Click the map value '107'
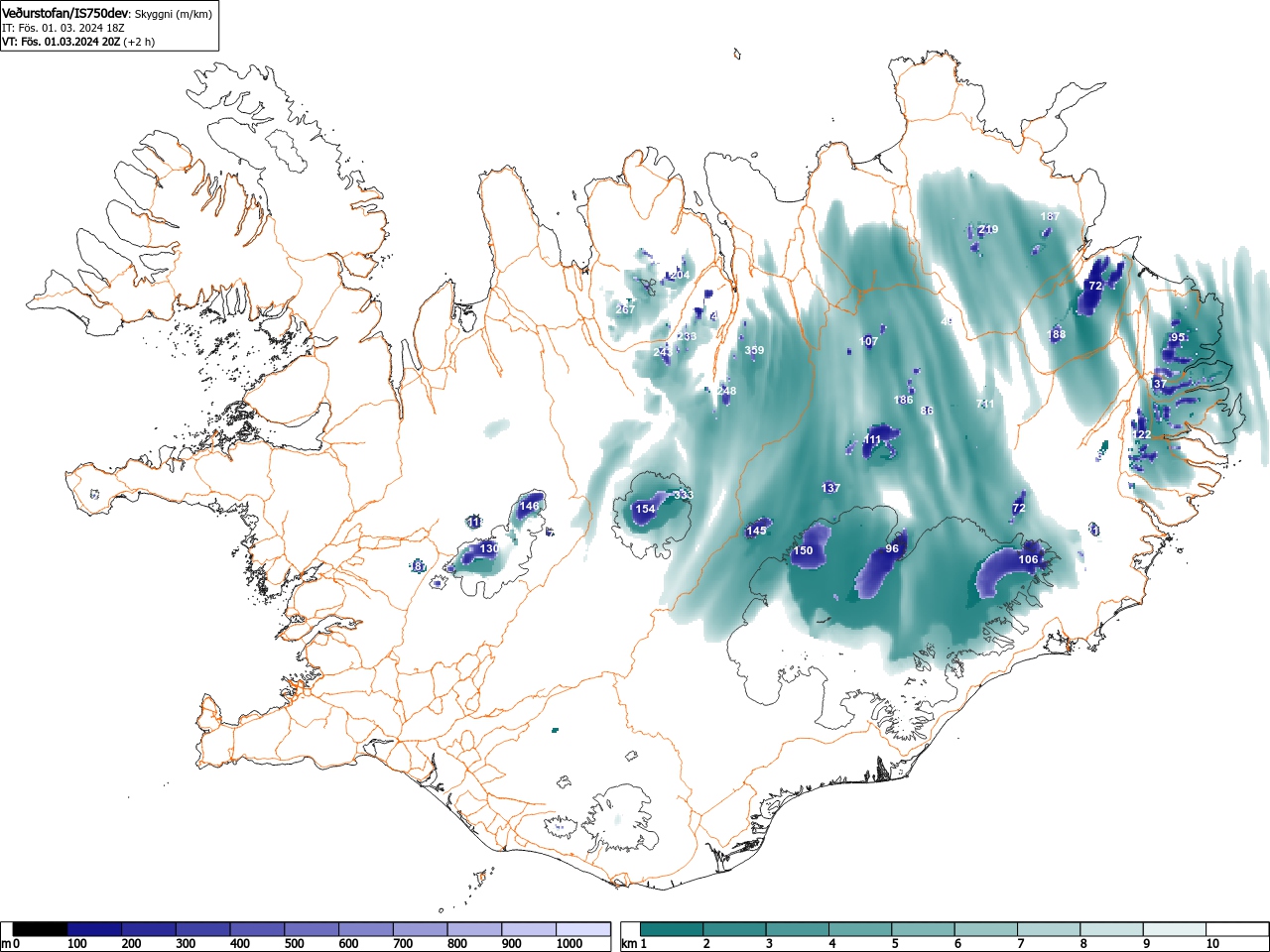The image size is (1270, 952). 869,341
